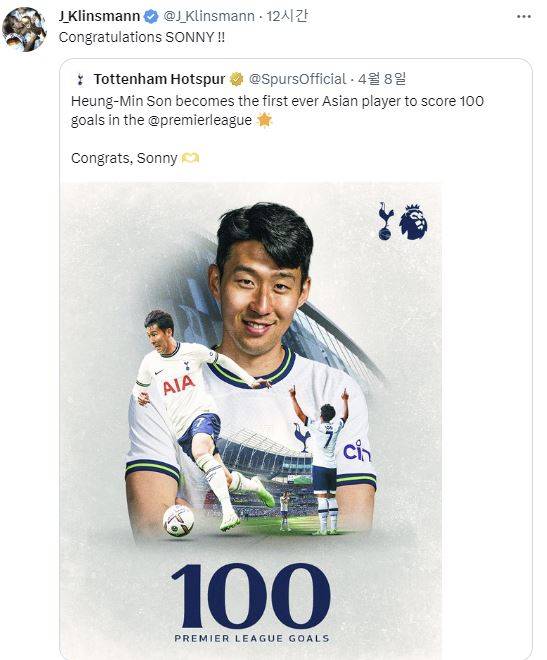Open the Tottenham Hotspur account name
The width and height of the screenshot is (547, 660).
pos(159,79)
